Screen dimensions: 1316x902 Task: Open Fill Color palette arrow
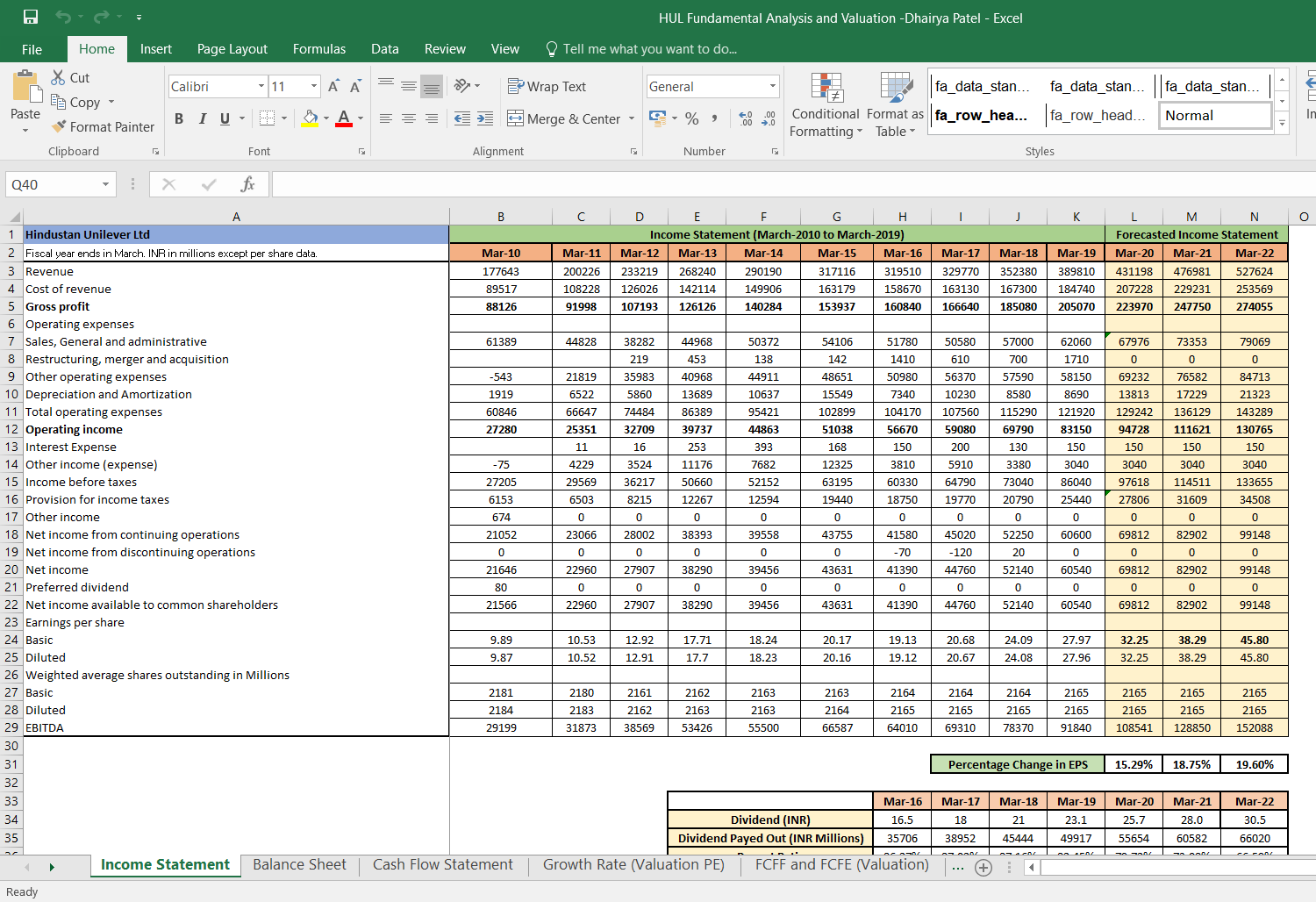click(326, 118)
